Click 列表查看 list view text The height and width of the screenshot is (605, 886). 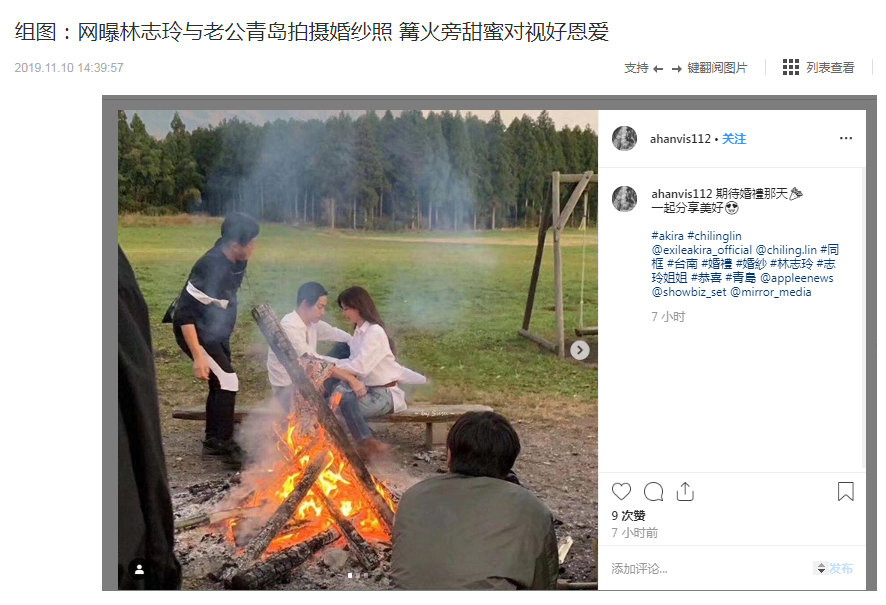(830, 68)
